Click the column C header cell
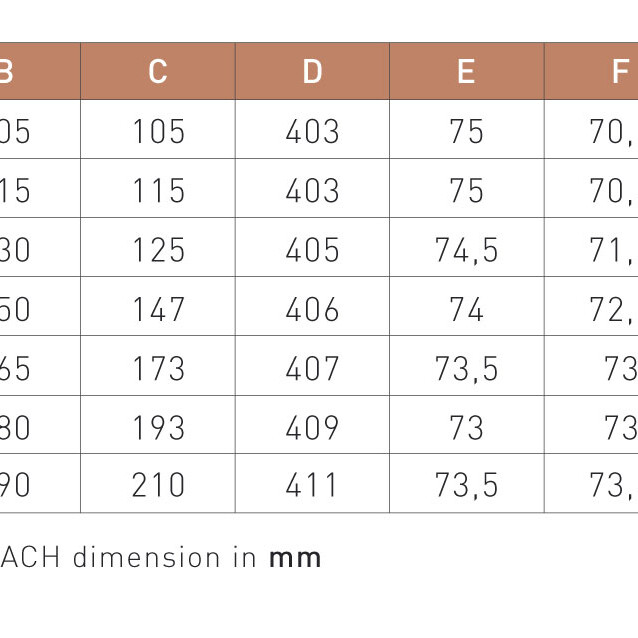638x638 pixels. coord(158,71)
